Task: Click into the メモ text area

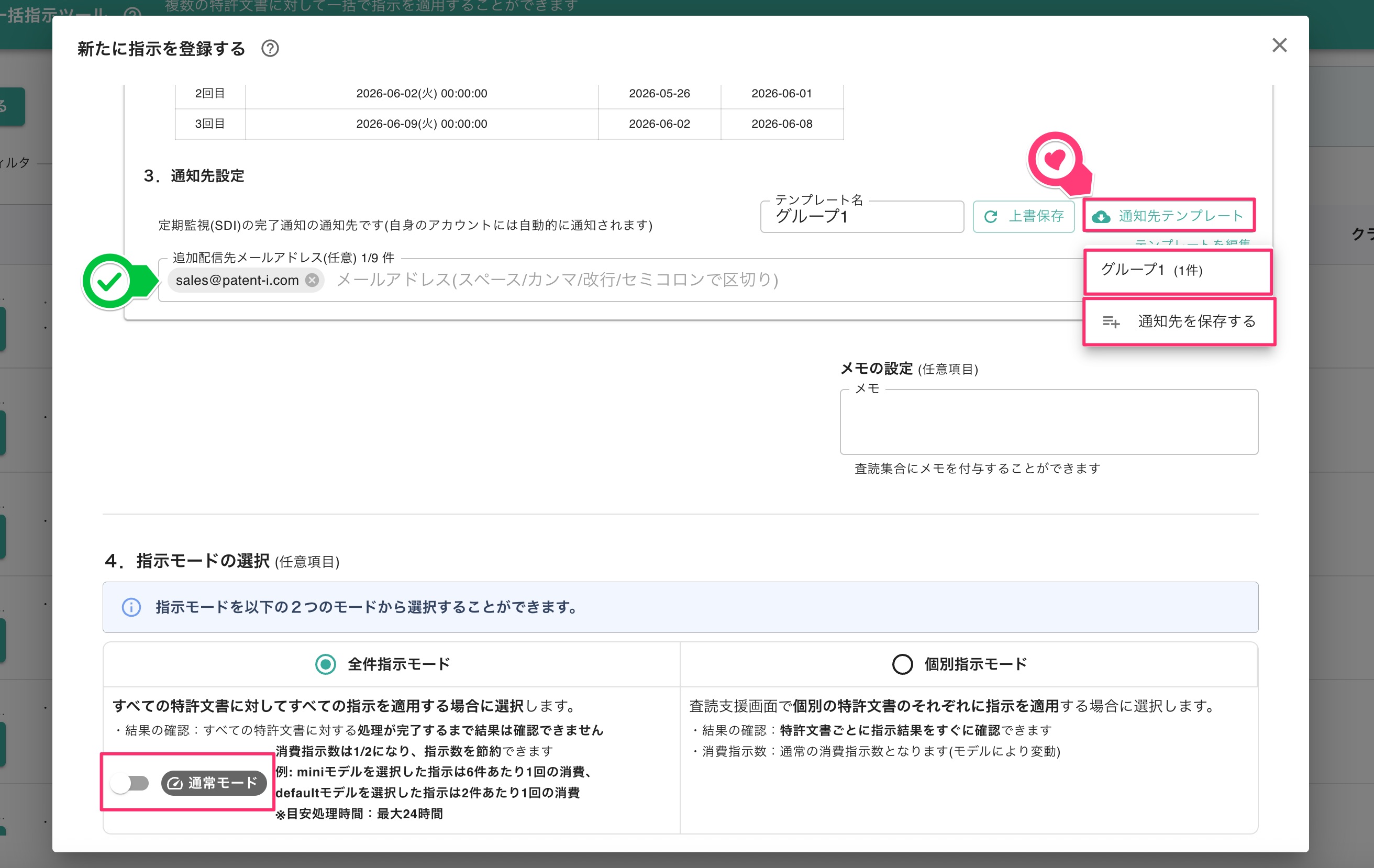Action: [x=1048, y=422]
